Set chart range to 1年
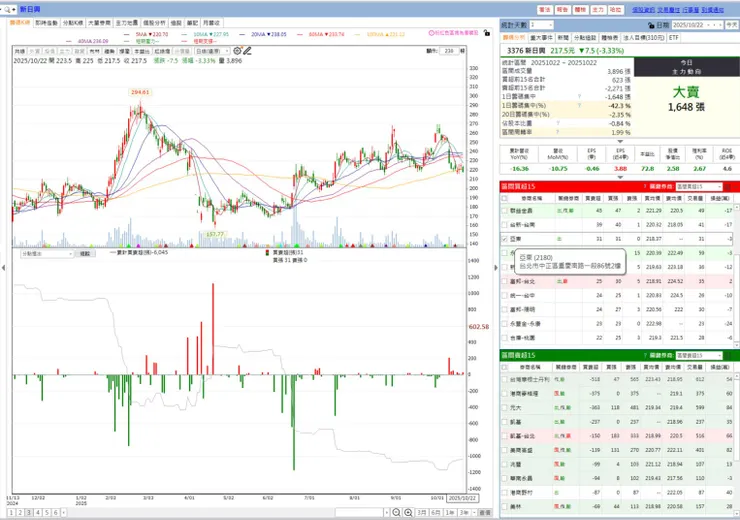Image resolution: width=740 pixels, height=520 pixels. (x=450, y=512)
